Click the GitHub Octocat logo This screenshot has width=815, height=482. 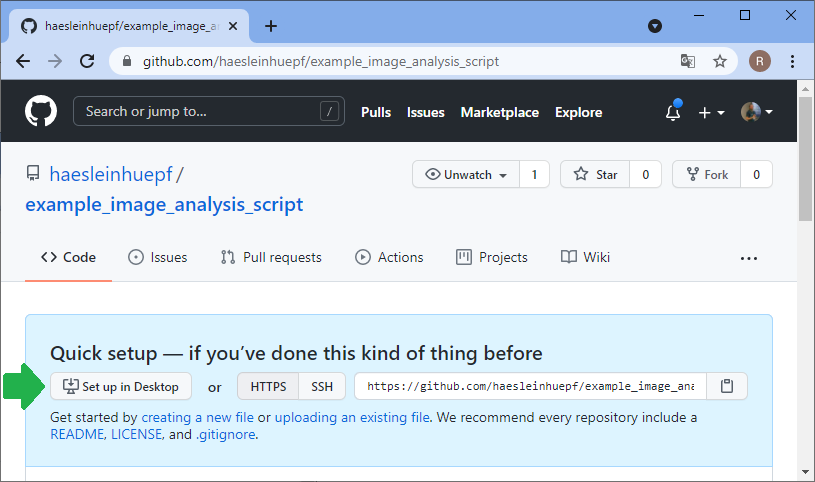tap(41, 112)
